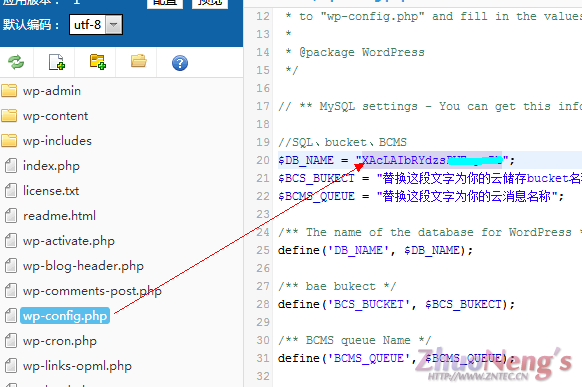Screen dimensions: 582x387
Task: Create a new file with the add-file icon
Action: tap(57, 62)
